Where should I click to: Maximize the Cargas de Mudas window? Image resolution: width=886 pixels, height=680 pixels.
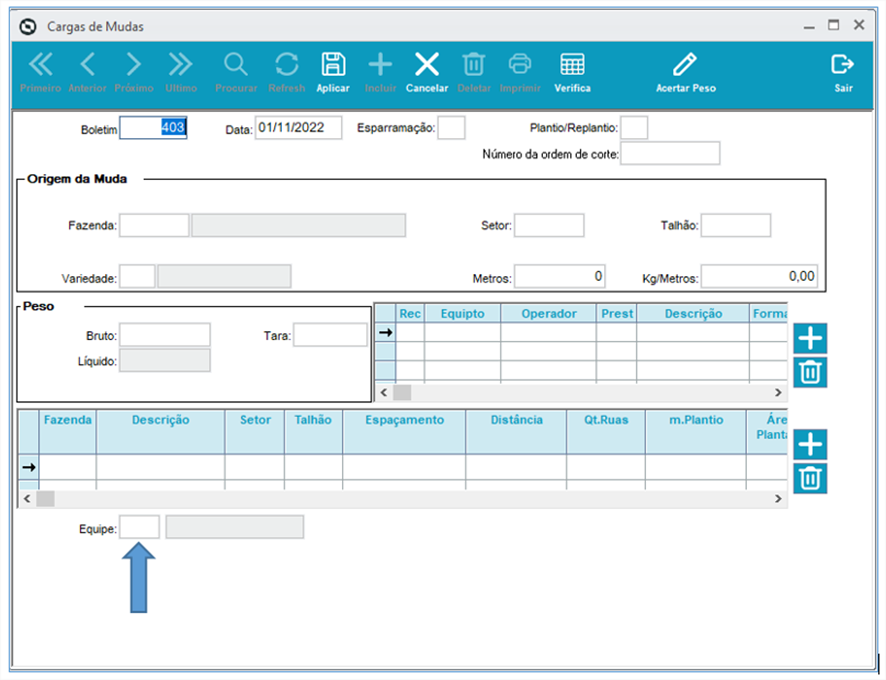tap(833, 25)
